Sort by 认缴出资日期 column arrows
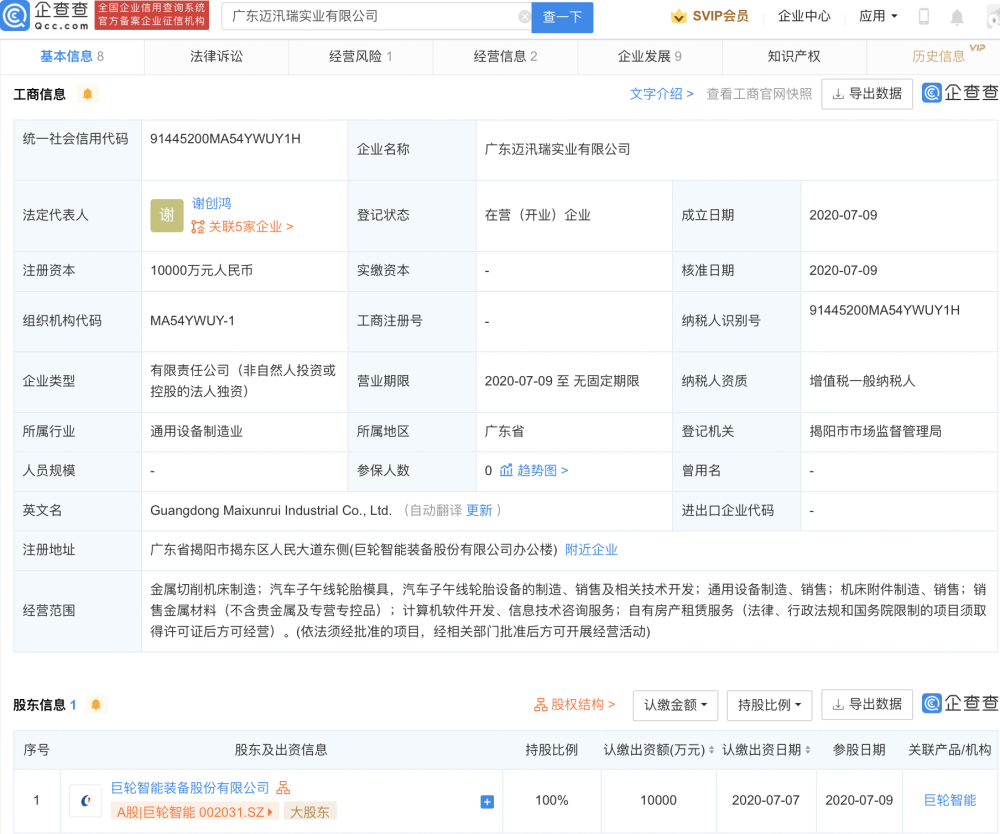The height and width of the screenshot is (834, 1000). [x=807, y=750]
